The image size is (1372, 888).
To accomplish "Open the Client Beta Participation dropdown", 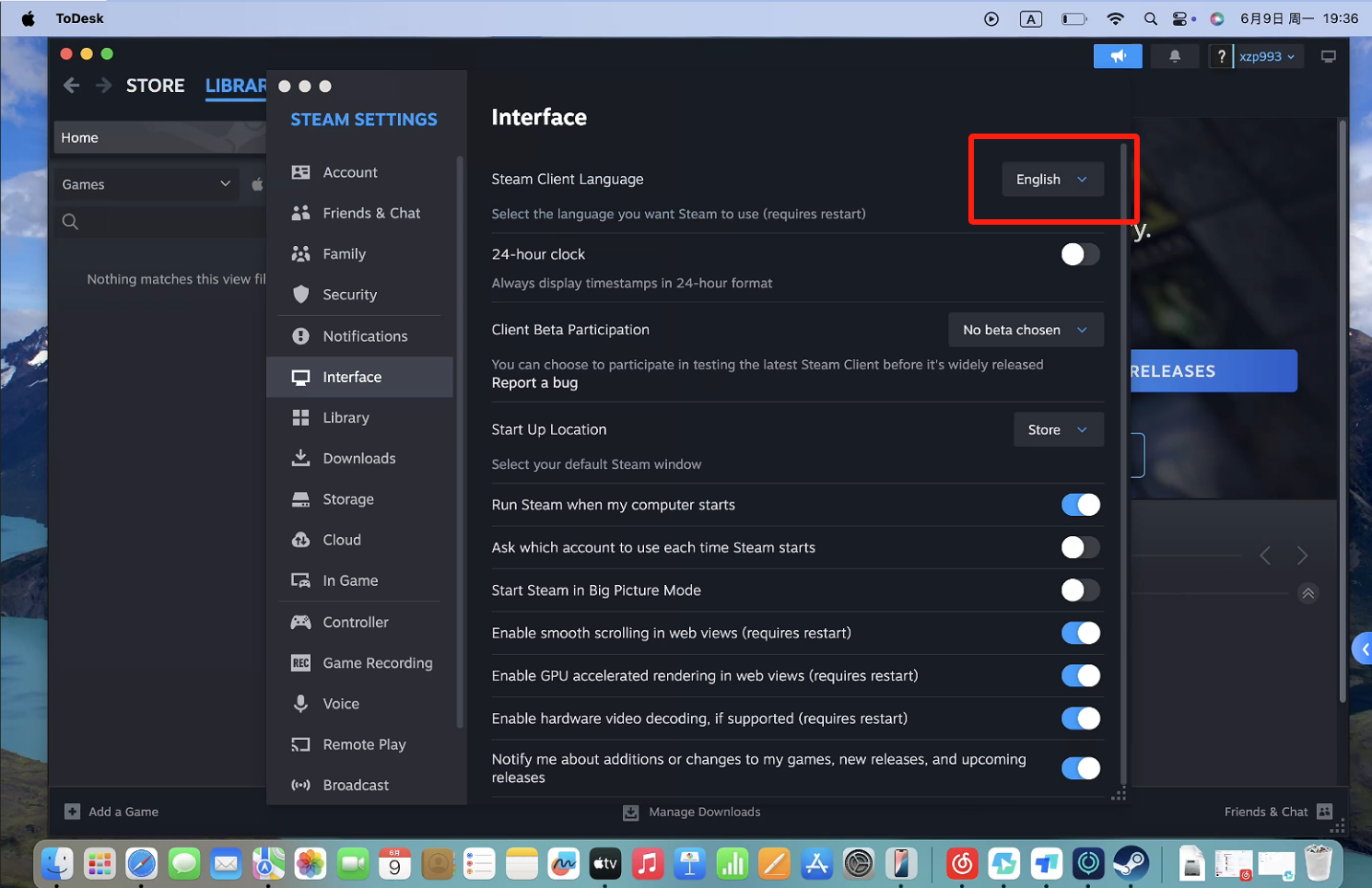I will (x=1026, y=330).
